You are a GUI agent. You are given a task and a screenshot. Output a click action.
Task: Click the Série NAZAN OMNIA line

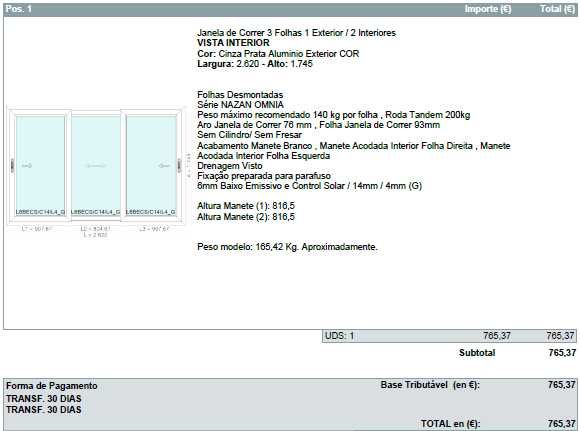[240, 105]
